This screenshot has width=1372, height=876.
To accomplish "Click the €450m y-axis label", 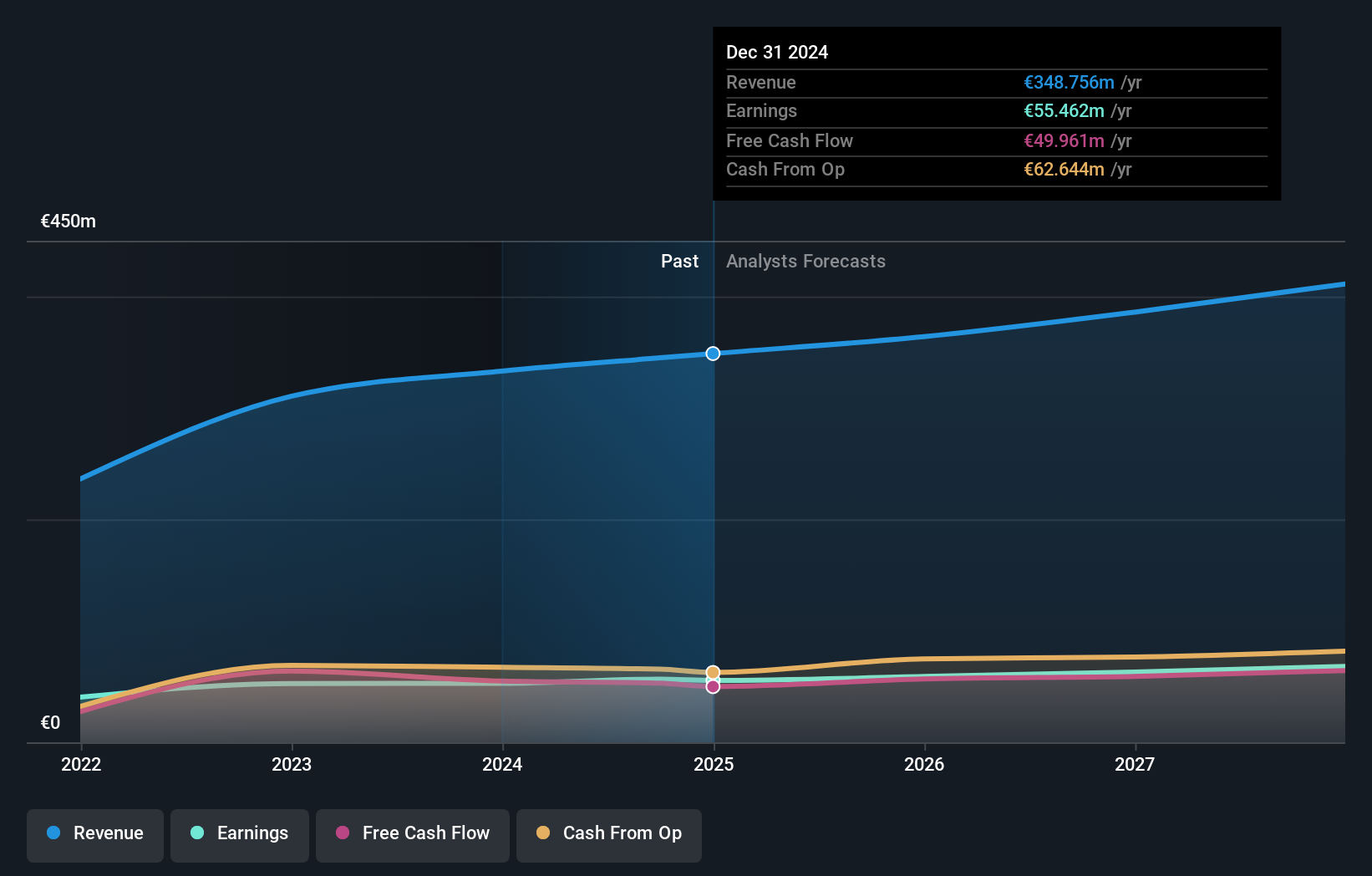I will pyautogui.click(x=69, y=222).
